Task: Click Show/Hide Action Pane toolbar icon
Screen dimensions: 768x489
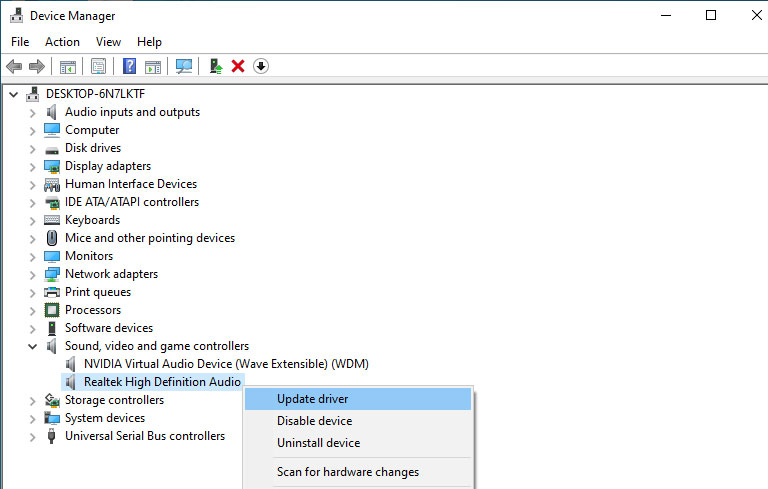Action: coord(153,66)
